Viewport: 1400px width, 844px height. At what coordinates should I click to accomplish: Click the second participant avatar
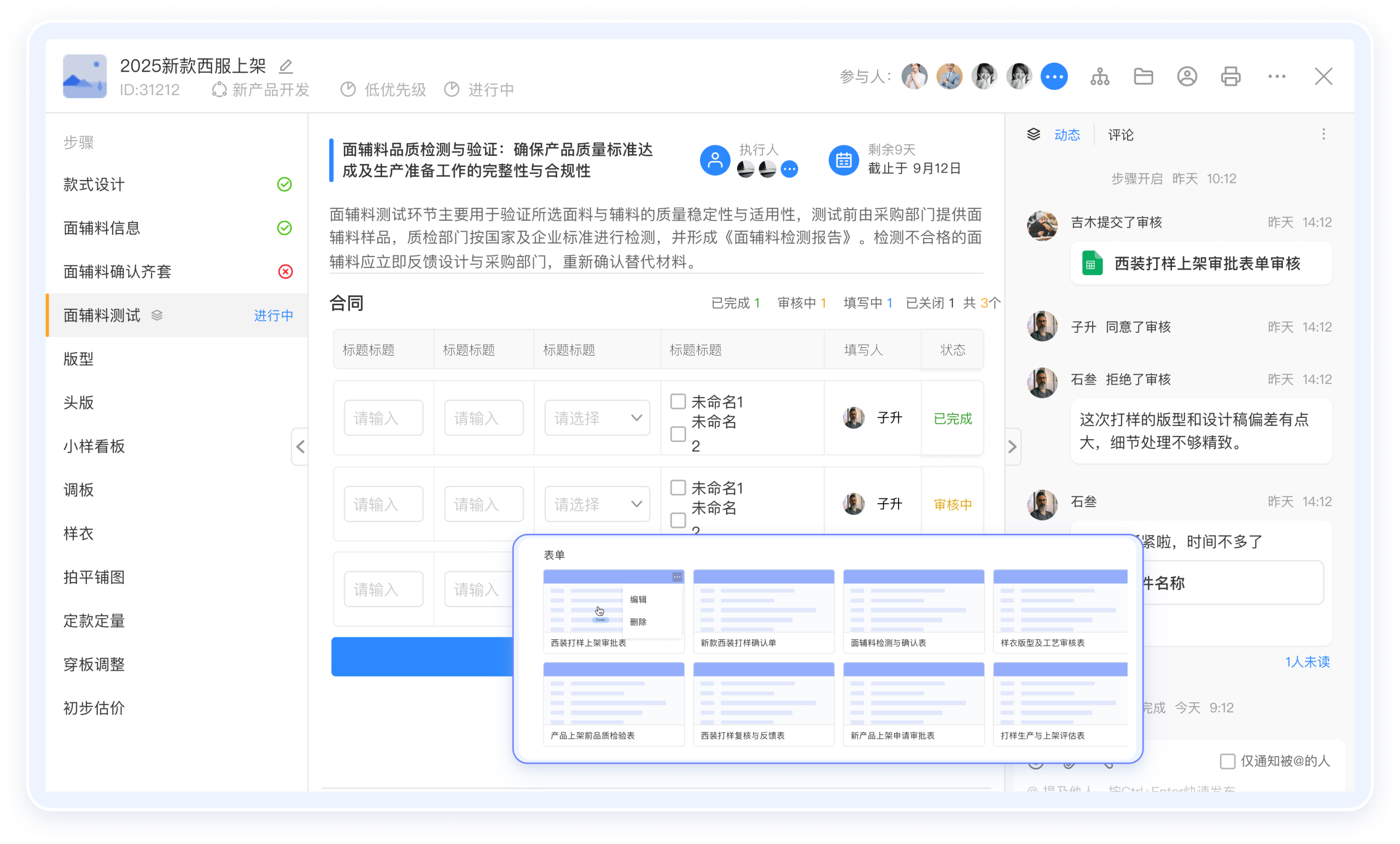(x=949, y=76)
